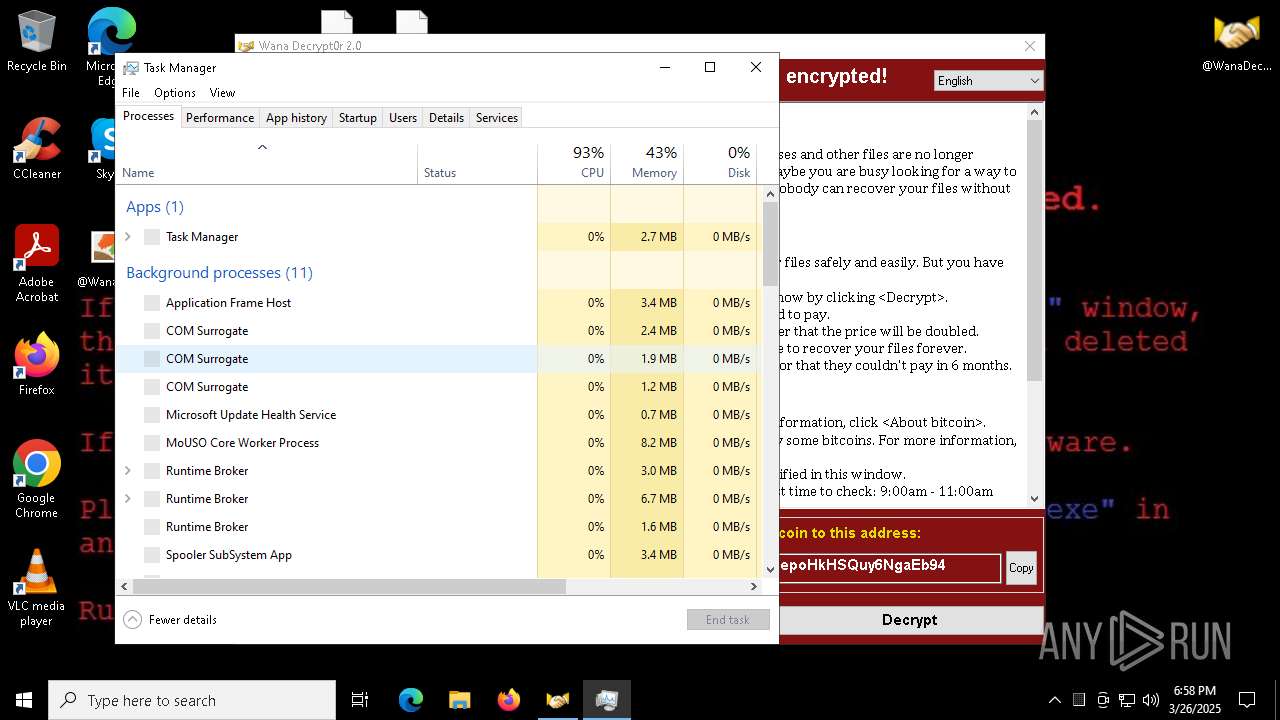Click the End task button
Image resolution: width=1280 pixels, height=720 pixels.
pos(728,620)
